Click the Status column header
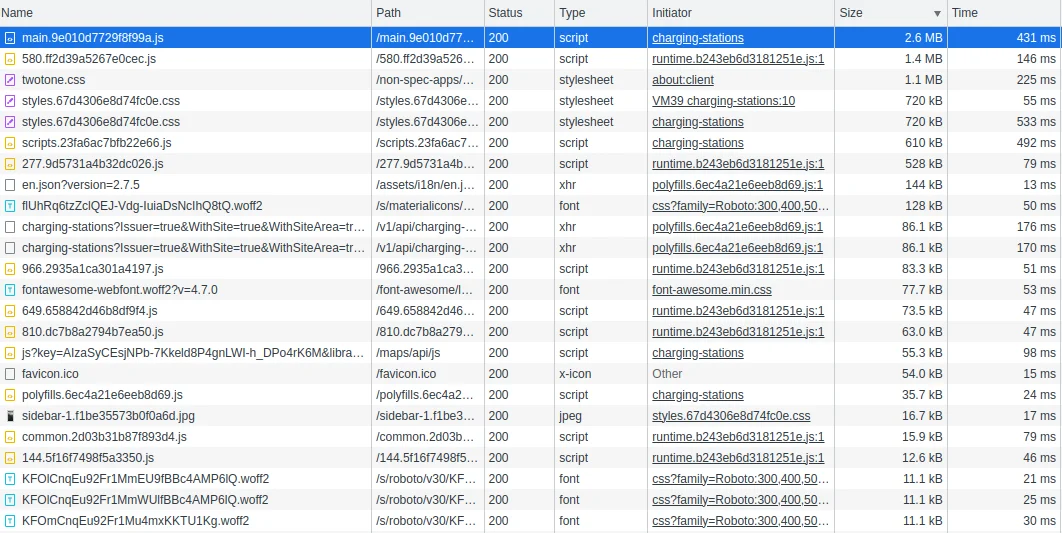Image resolution: width=1062 pixels, height=533 pixels. click(505, 13)
